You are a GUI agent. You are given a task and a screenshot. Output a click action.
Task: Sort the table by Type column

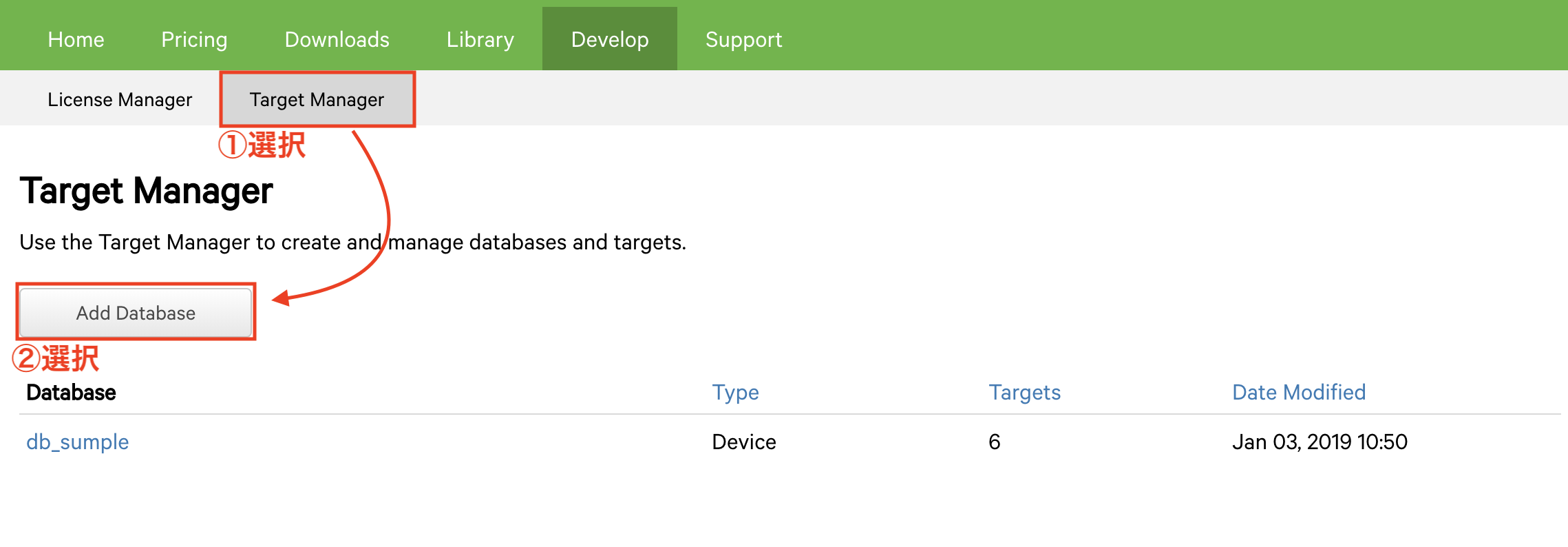[735, 392]
